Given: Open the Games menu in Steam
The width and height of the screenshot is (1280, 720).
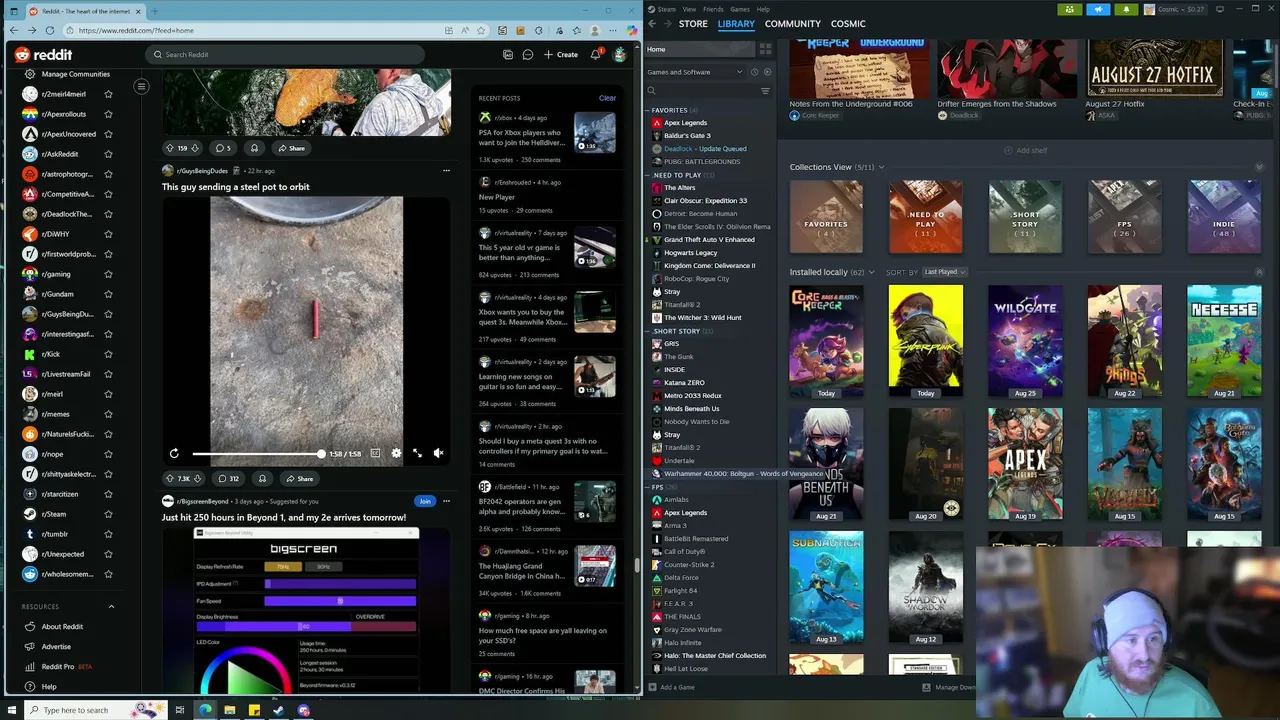Looking at the screenshot, I should click(x=740, y=9).
